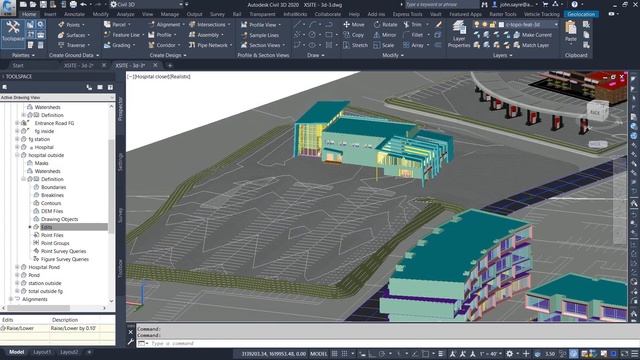Toggle layer freeze sun icon in layer dropdown
This screenshot has height=360, width=640.
point(484,24)
